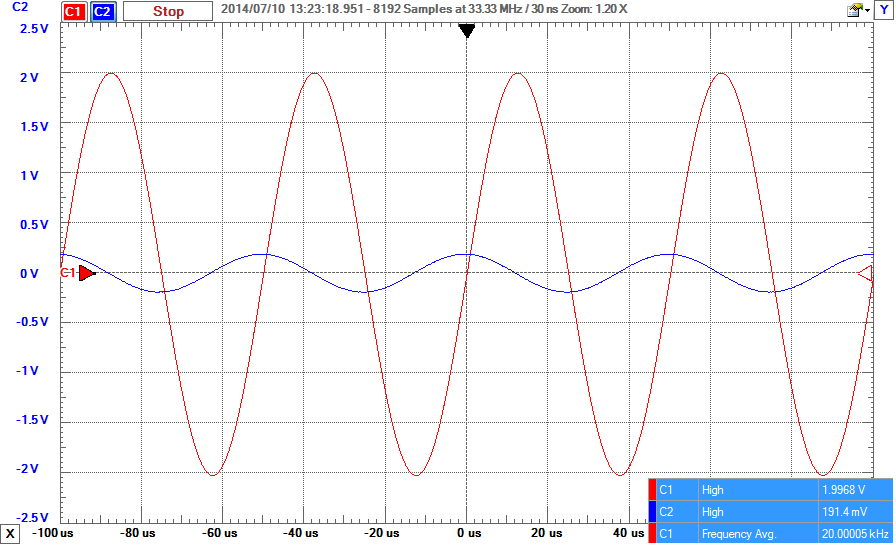
Task: Open the plot options icon
Action: click(x=854, y=10)
